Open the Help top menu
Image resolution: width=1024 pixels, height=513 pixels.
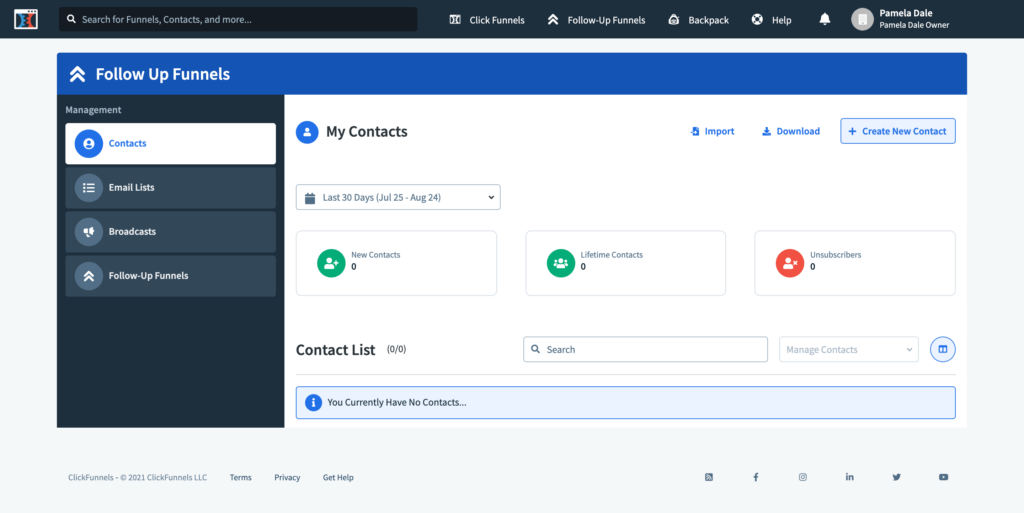tap(771, 20)
